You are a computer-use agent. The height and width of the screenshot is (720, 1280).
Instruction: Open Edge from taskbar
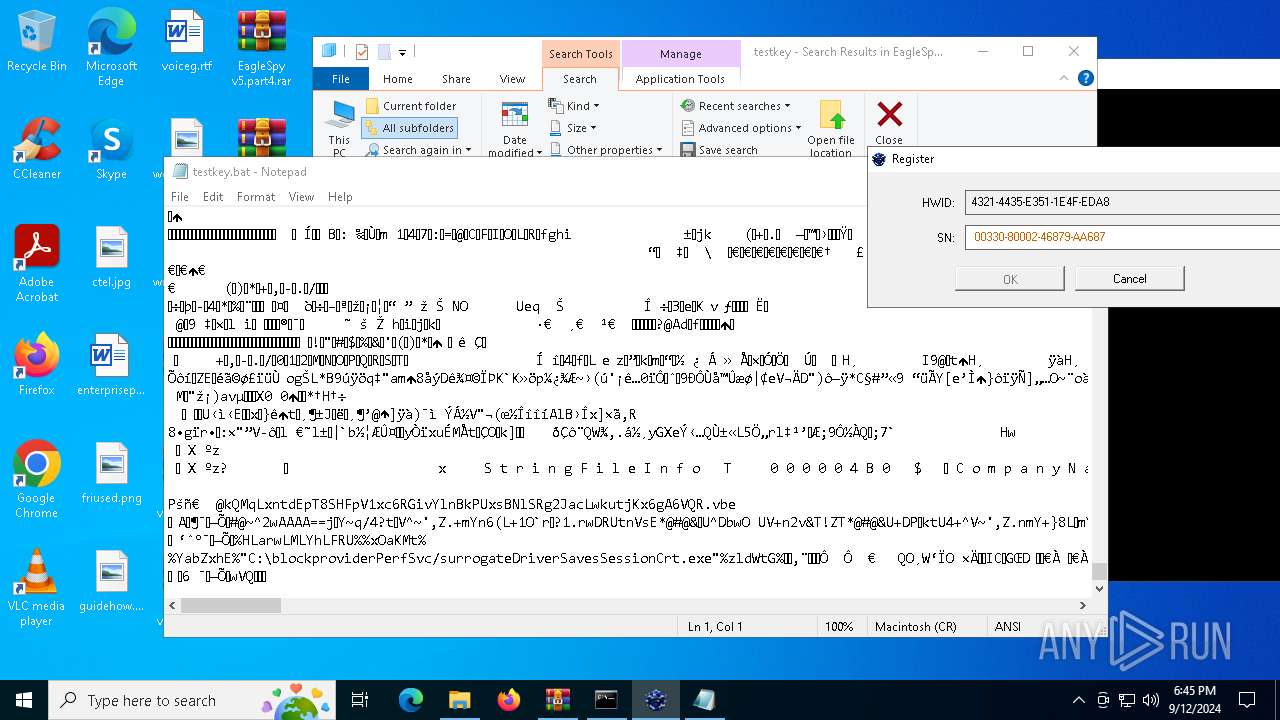pyautogui.click(x=411, y=700)
